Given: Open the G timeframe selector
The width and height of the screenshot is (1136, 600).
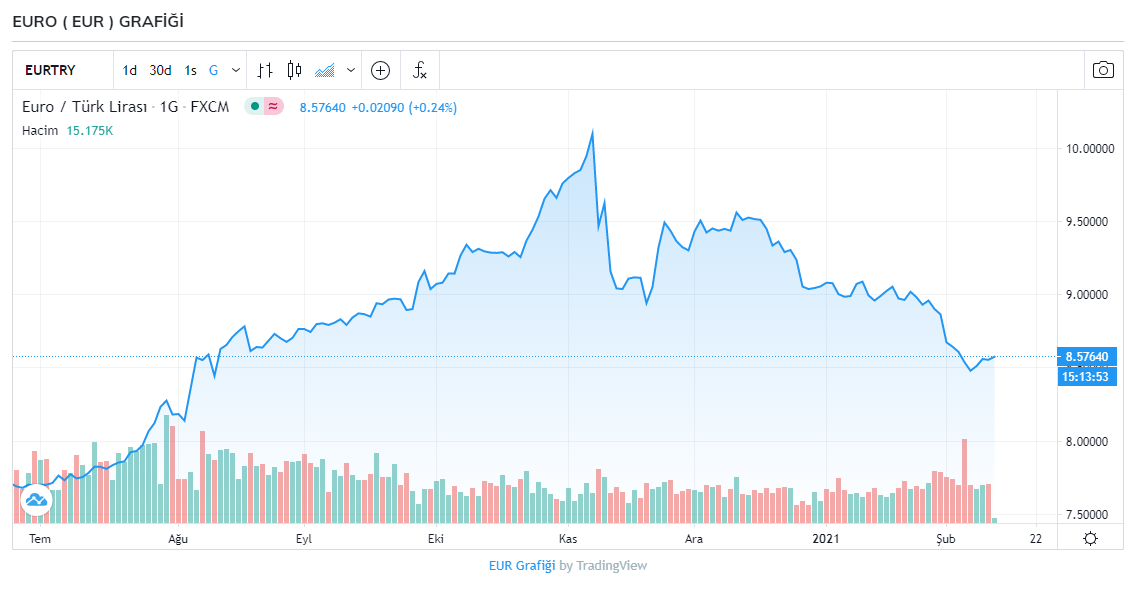Looking at the screenshot, I should click(x=212, y=70).
